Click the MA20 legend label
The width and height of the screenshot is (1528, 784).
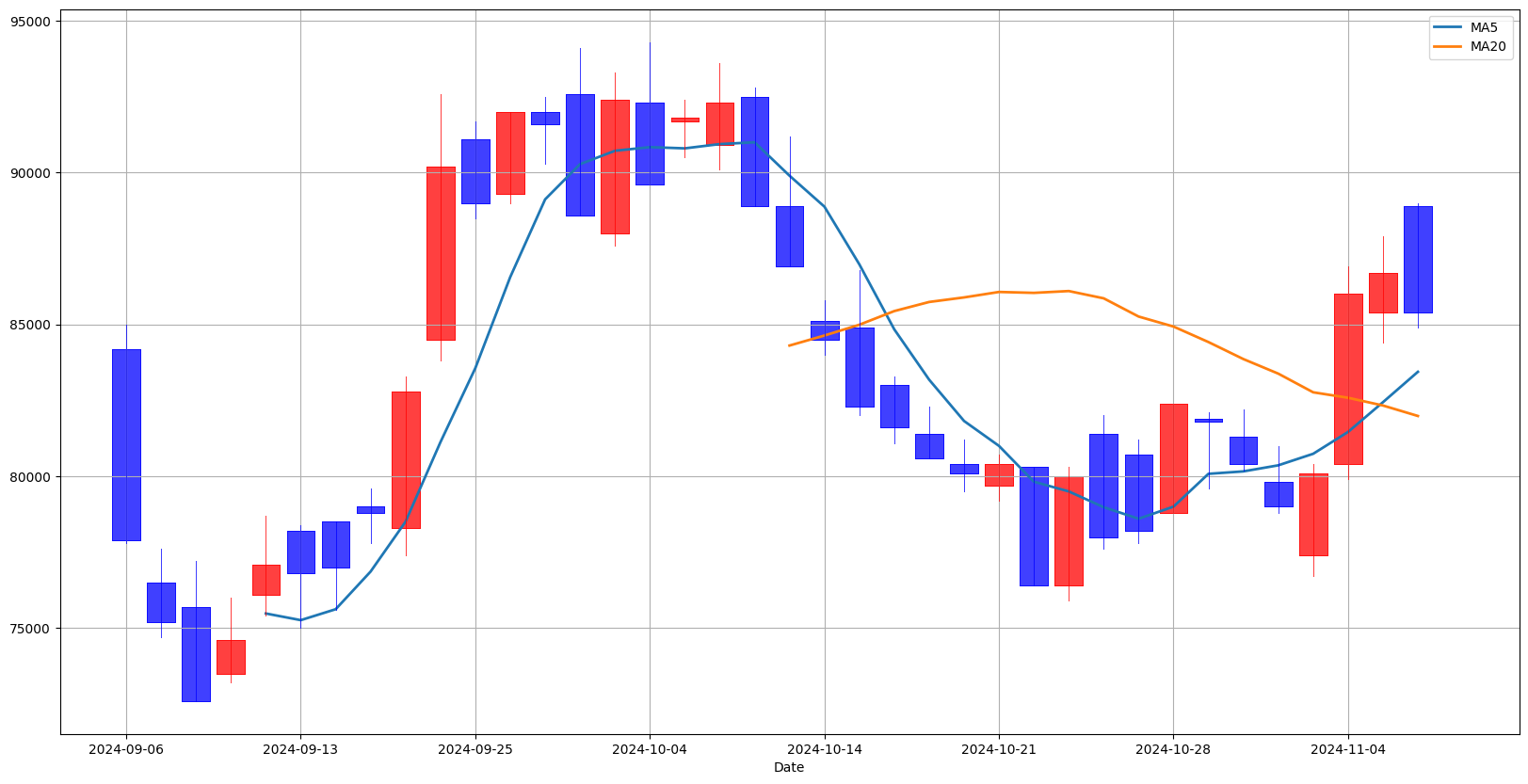point(1488,47)
